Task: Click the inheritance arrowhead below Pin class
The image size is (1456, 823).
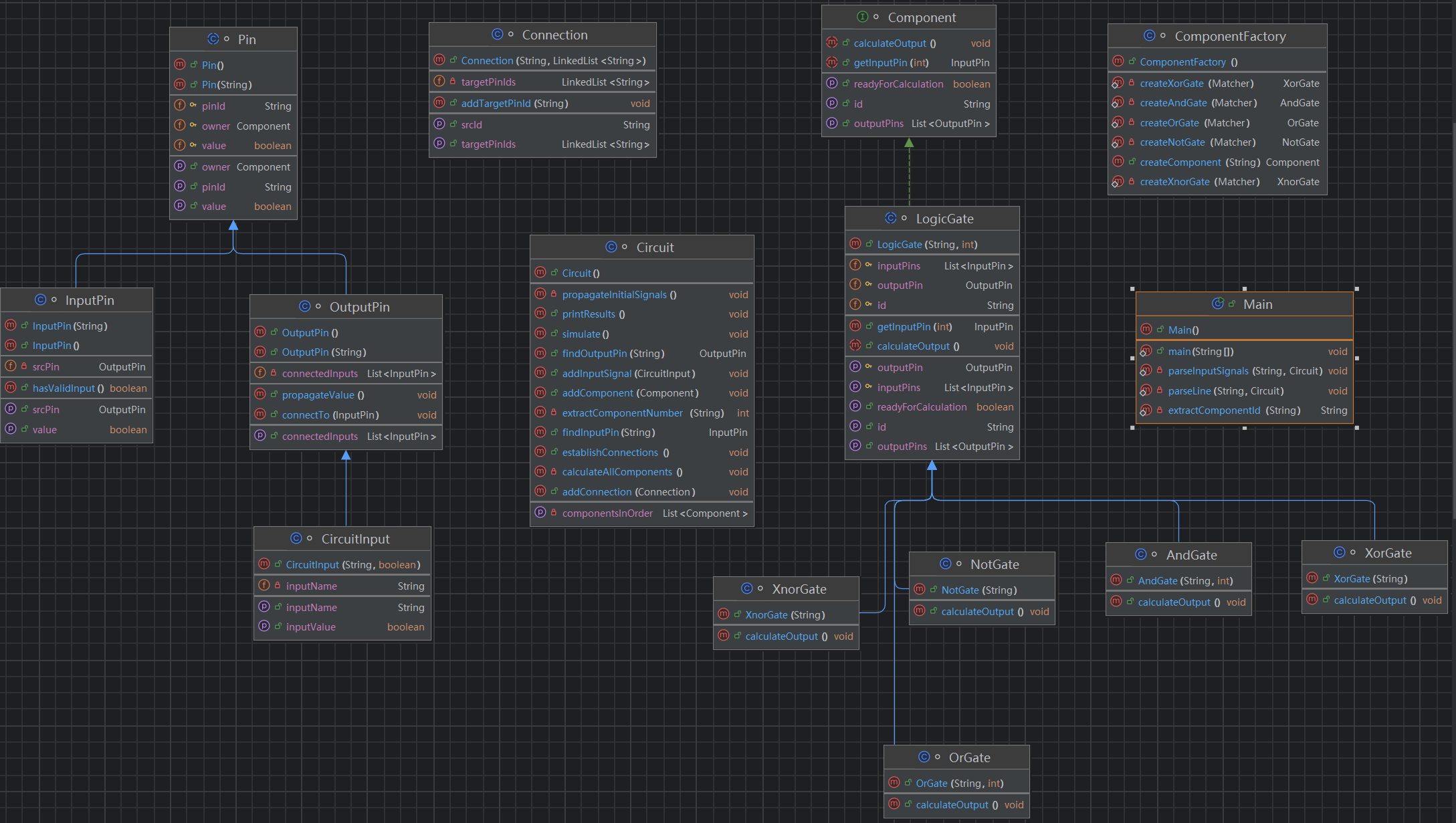Action: pyautogui.click(x=233, y=226)
